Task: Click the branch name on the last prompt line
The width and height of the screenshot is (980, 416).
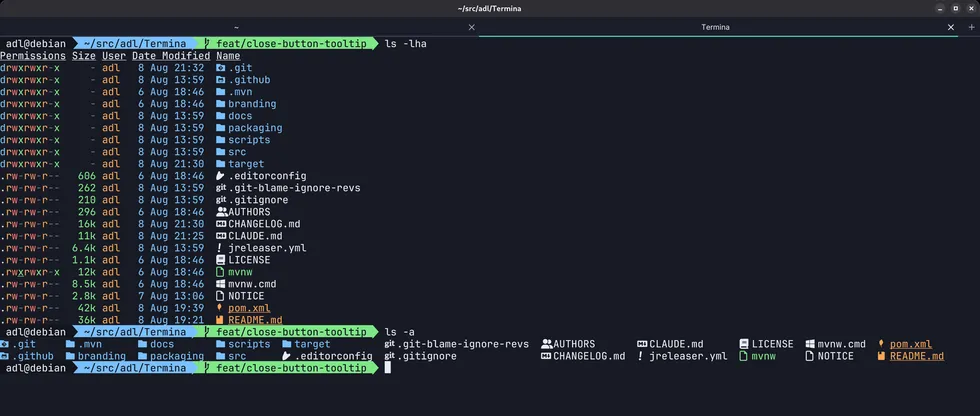Action: click(x=291, y=369)
